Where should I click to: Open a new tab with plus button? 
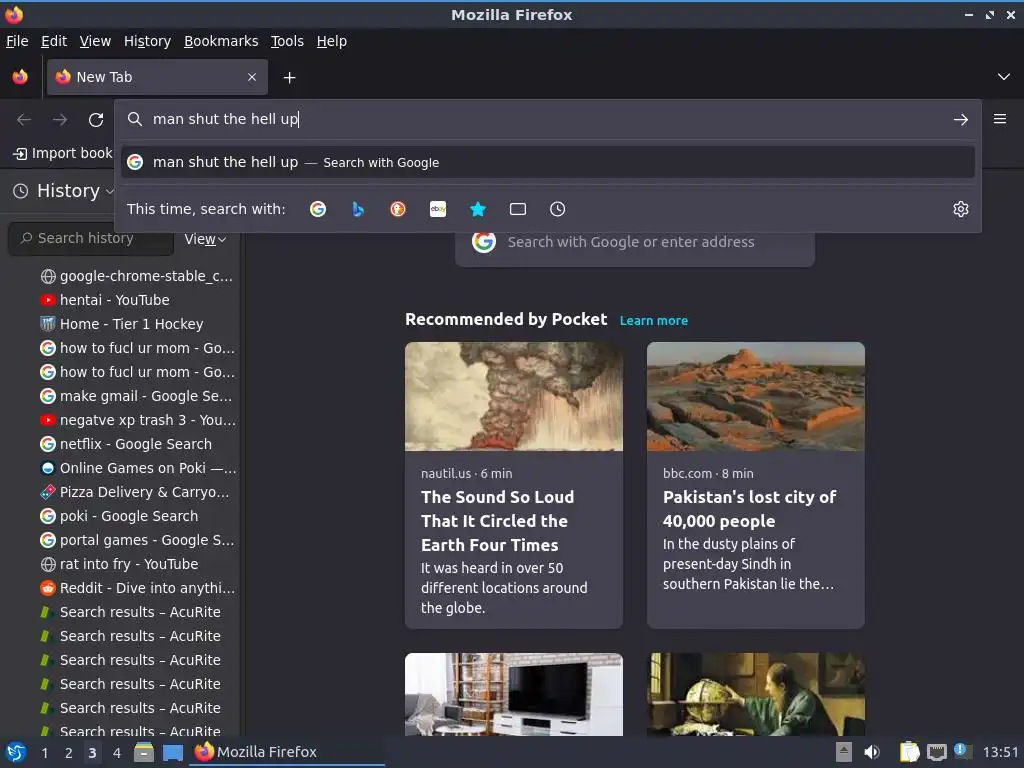click(x=289, y=78)
